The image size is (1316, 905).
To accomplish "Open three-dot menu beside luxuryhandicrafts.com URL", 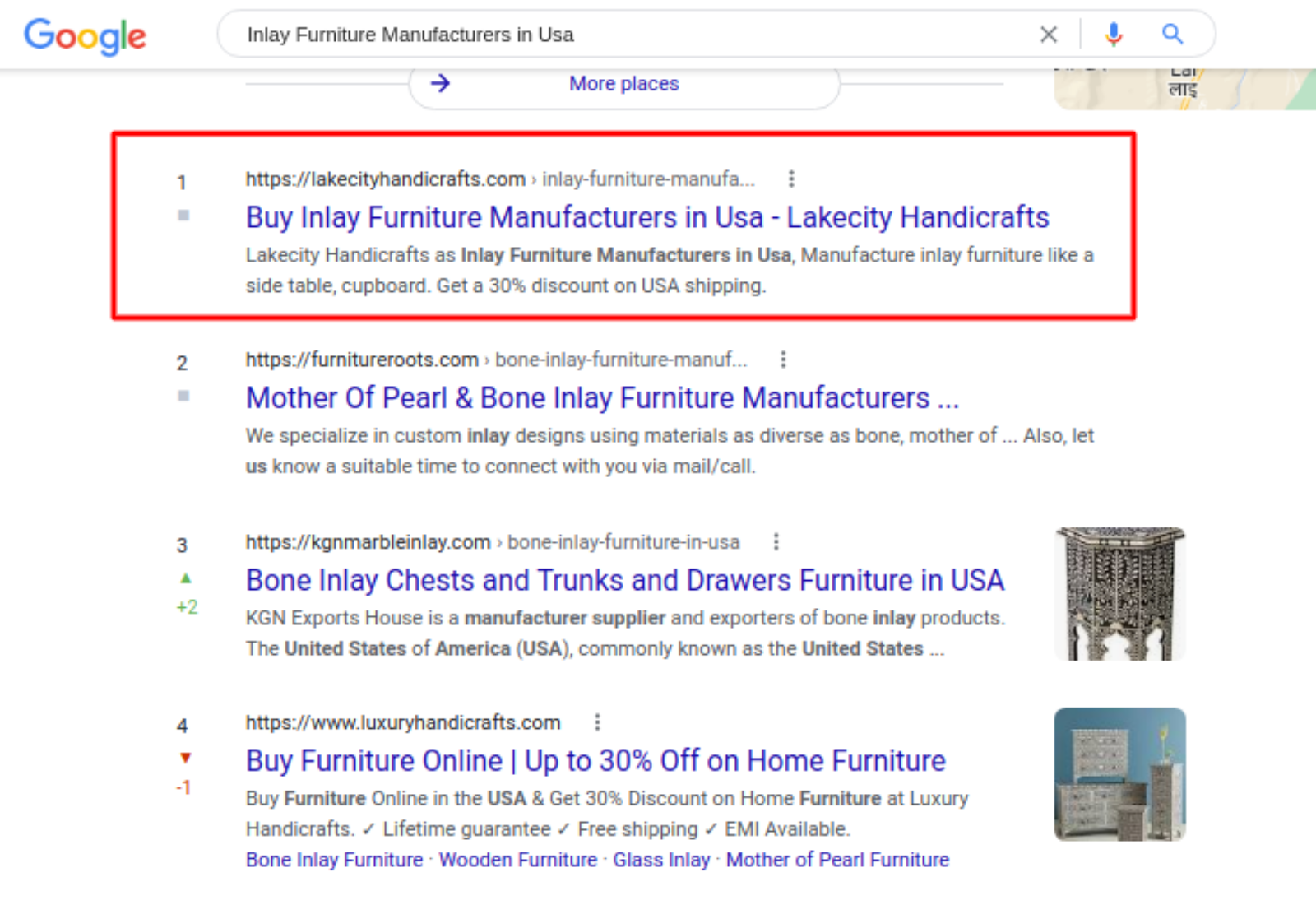I will pos(597,722).
